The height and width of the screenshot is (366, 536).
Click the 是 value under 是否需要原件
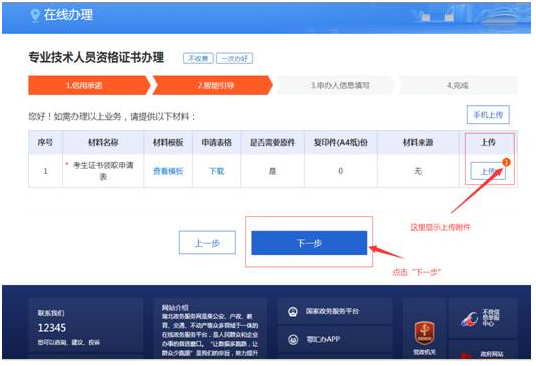pyautogui.click(x=272, y=171)
